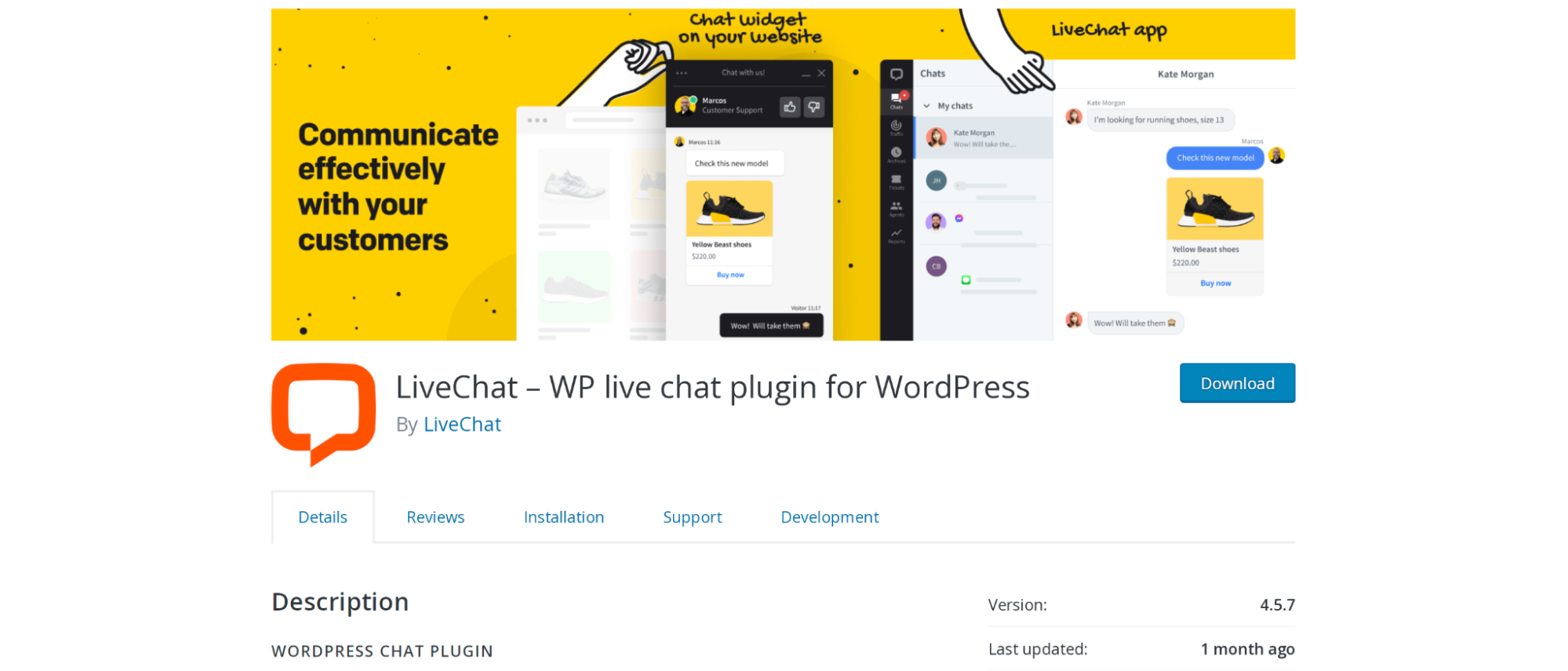
Task: Open Traffic section in app sidebar
Action: point(897,128)
